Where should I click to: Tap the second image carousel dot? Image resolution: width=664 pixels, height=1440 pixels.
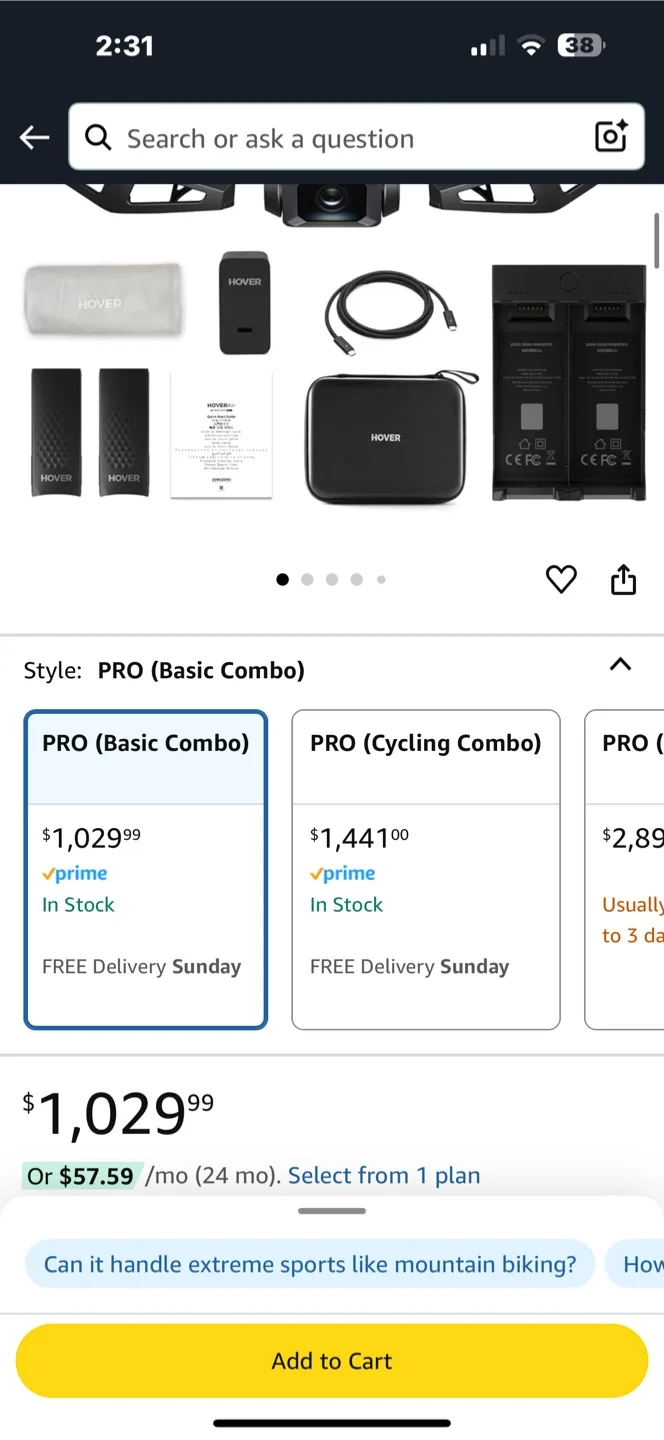(x=307, y=579)
